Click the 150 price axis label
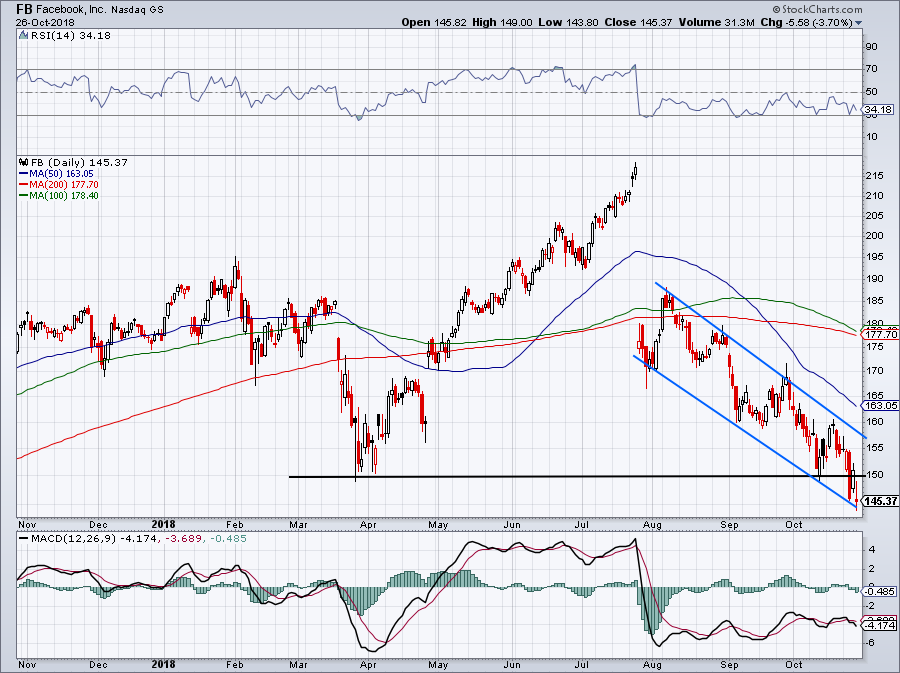Viewport: 900px width, 673px height. [x=874, y=474]
